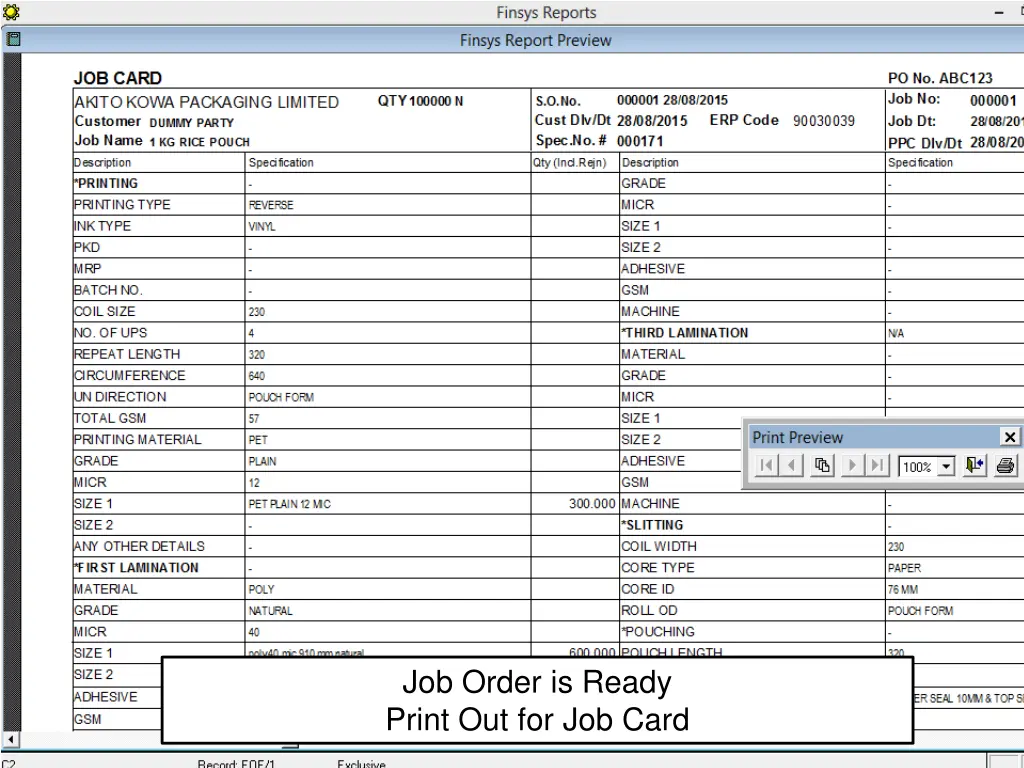This screenshot has width=1024, height=768.
Task: Open the 100% zoom dropdown
Action: tap(946, 466)
